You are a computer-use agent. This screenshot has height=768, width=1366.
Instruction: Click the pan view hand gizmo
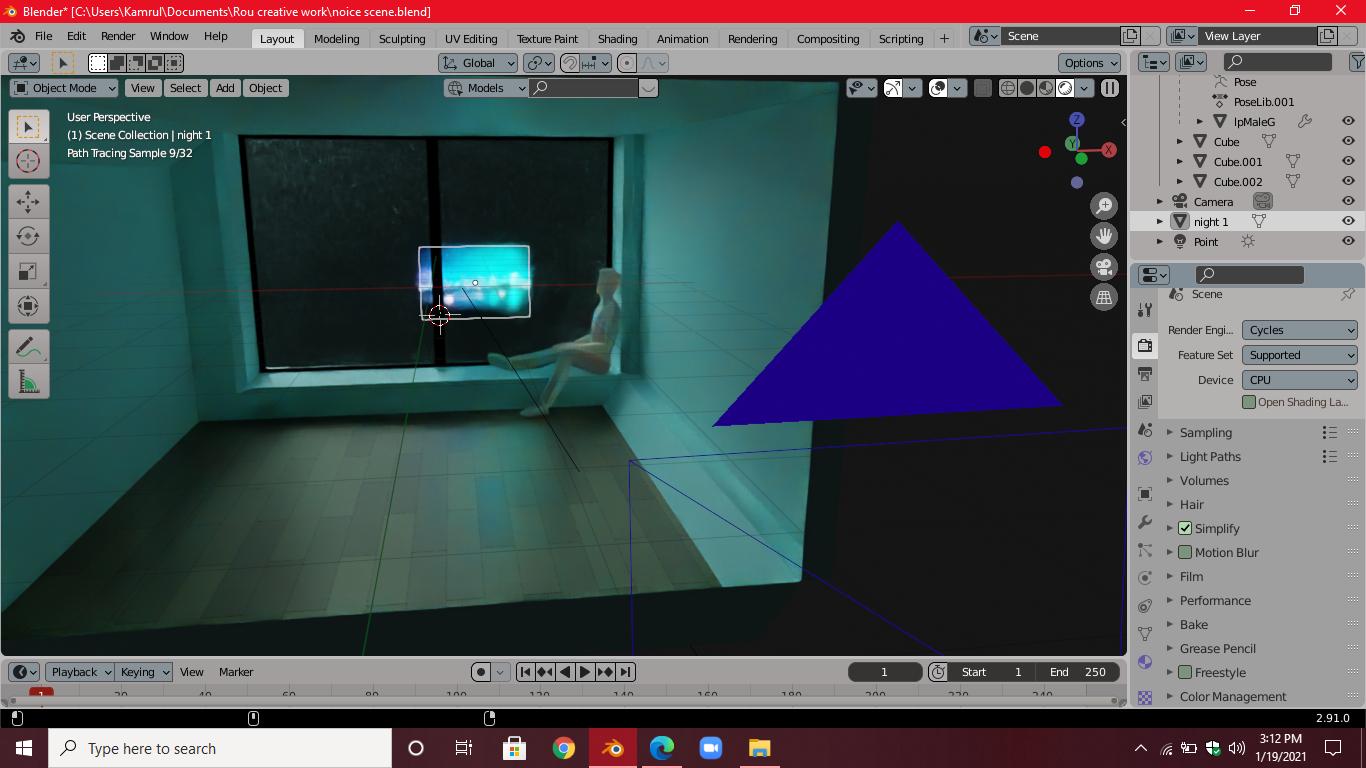click(1104, 236)
